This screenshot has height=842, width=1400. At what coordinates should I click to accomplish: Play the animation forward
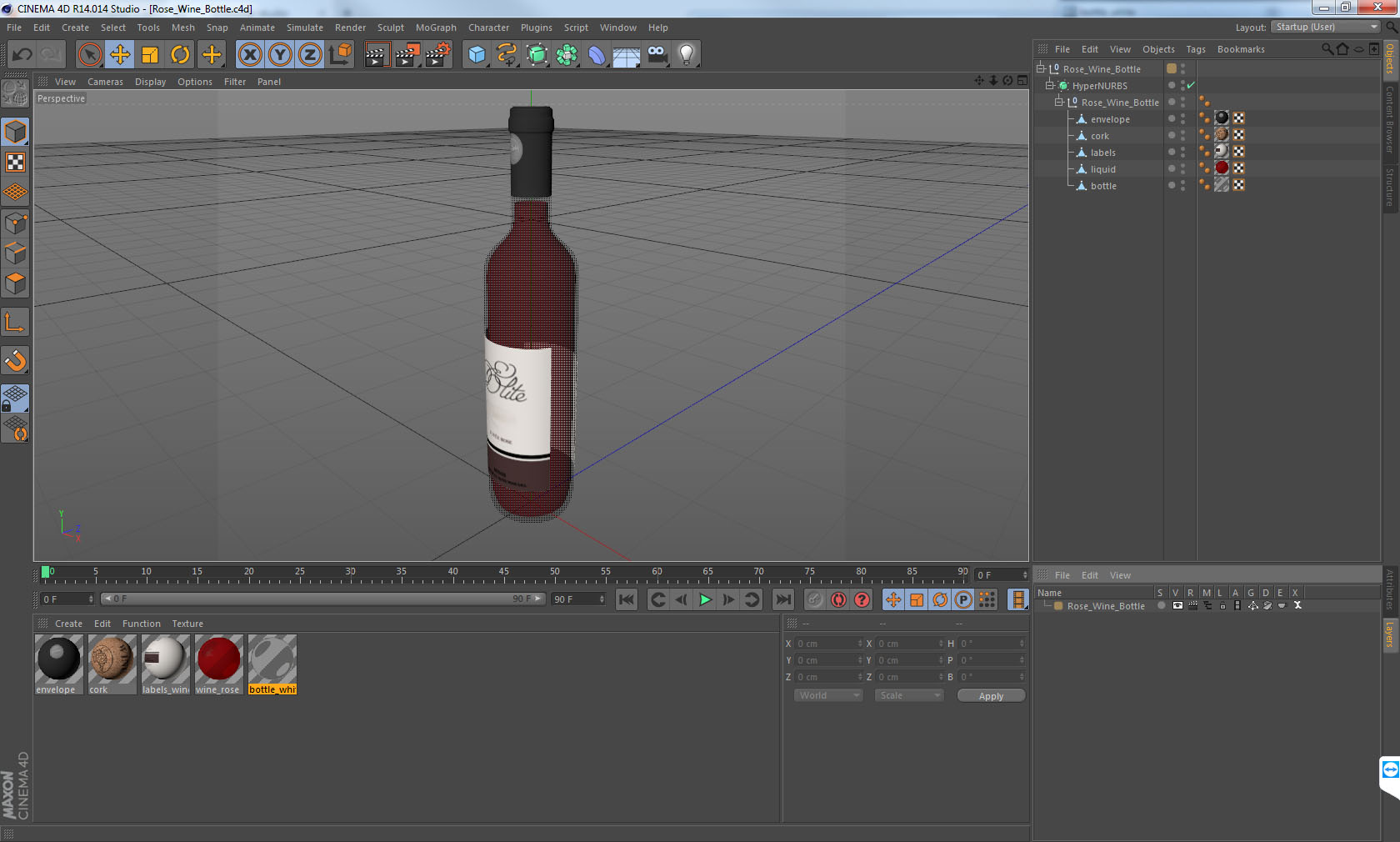coord(705,599)
